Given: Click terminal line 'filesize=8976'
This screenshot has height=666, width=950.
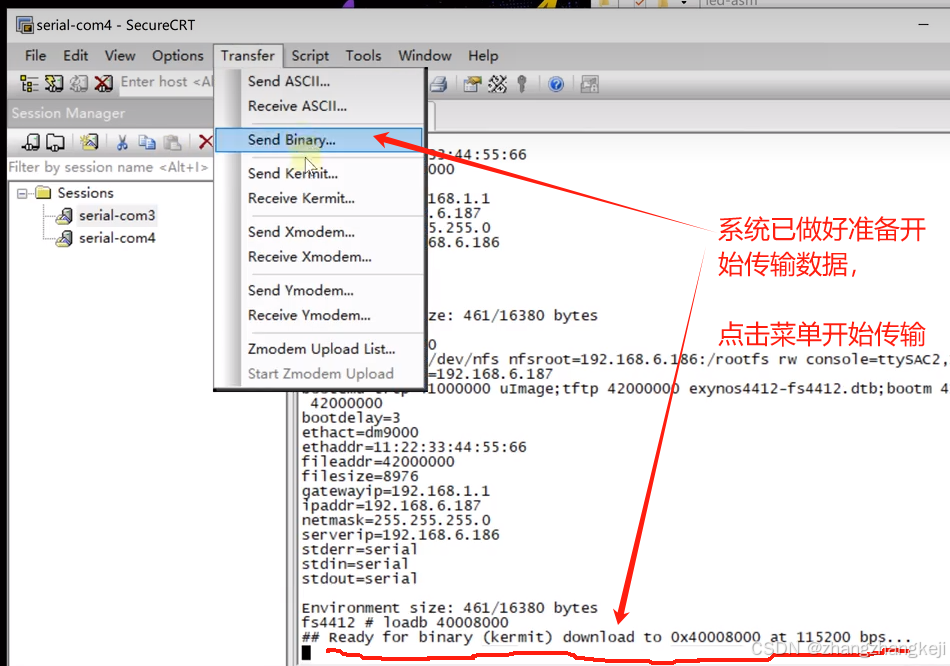Looking at the screenshot, I should click(360, 476).
